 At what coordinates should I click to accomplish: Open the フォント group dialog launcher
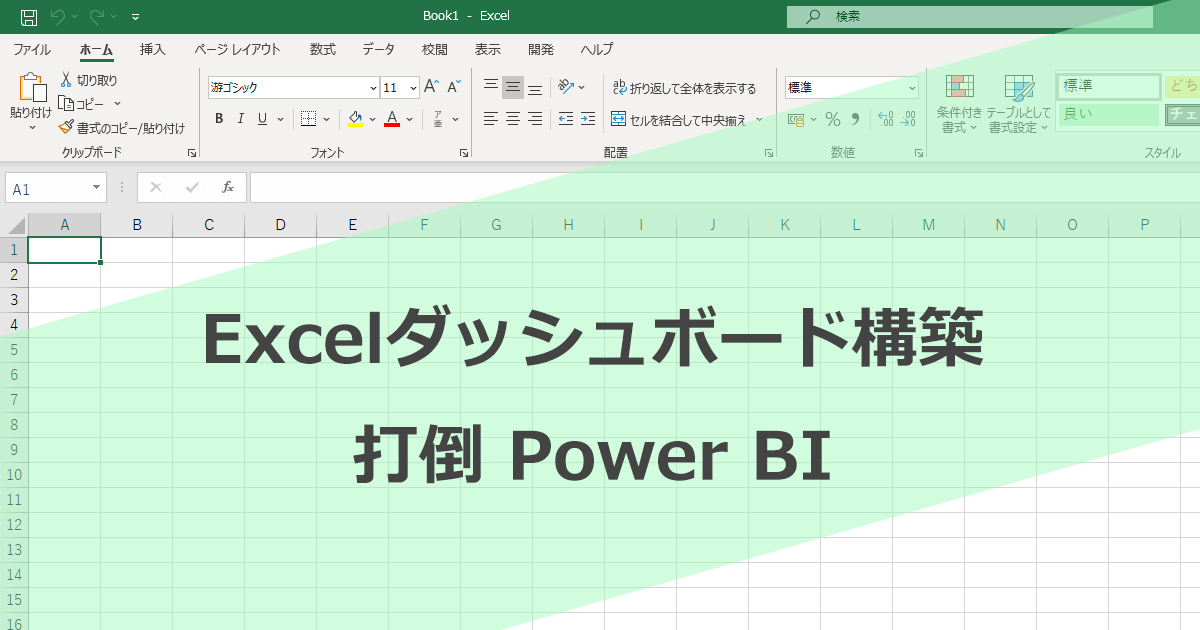click(x=464, y=153)
